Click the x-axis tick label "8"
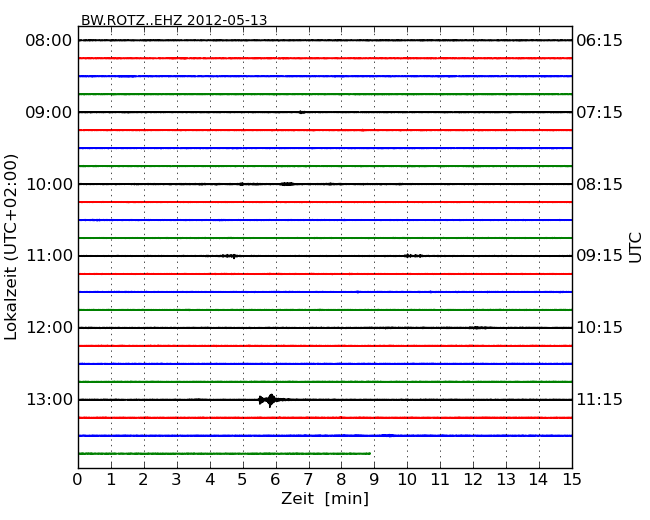This screenshot has width=650, height=520. pyautogui.click(x=341, y=480)
